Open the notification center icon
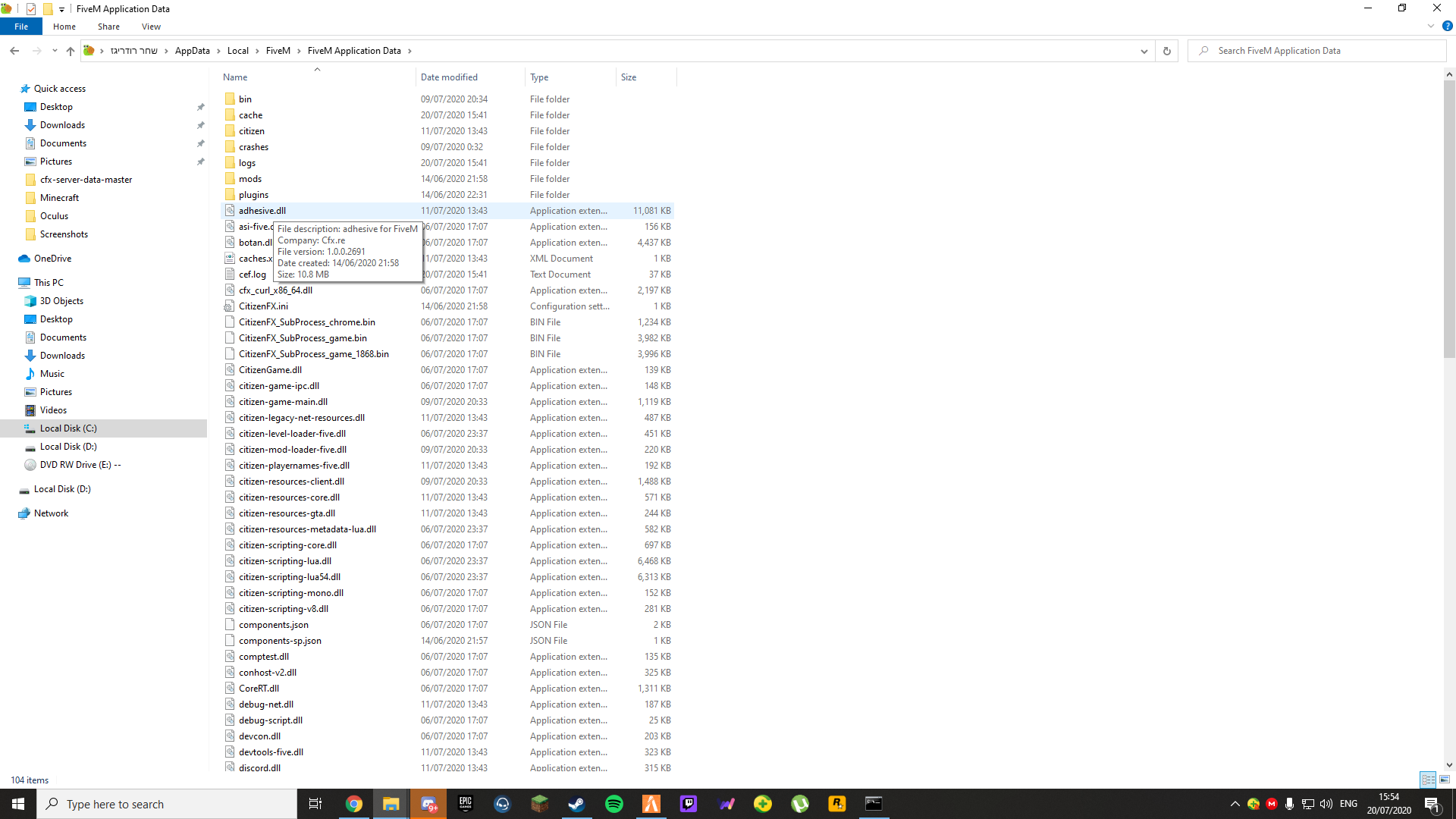The height and width of the screenshot is (819, 1456). [x=1432, y=804]
